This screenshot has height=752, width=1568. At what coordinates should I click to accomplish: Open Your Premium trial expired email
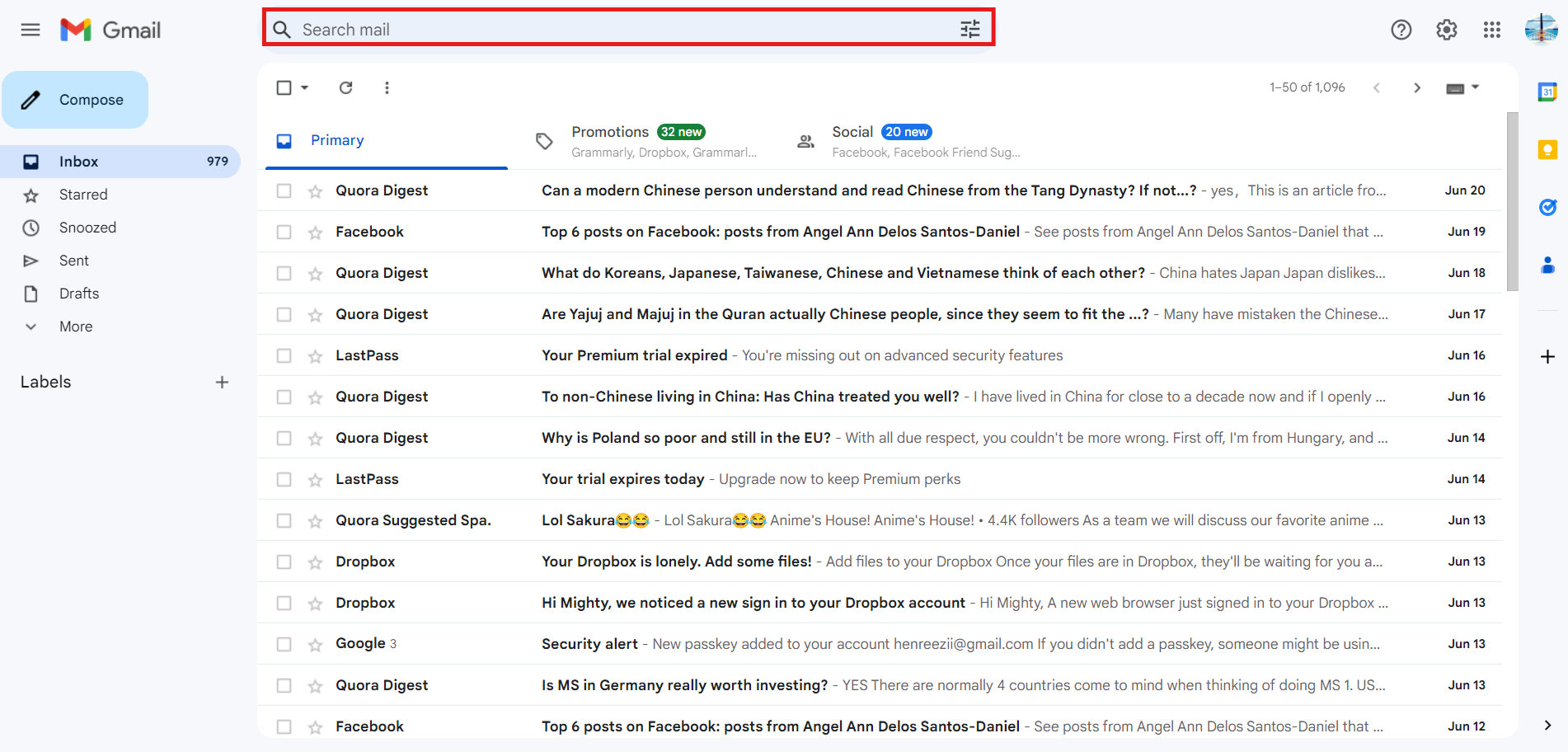pyautogui.click(x=880, y=355)
